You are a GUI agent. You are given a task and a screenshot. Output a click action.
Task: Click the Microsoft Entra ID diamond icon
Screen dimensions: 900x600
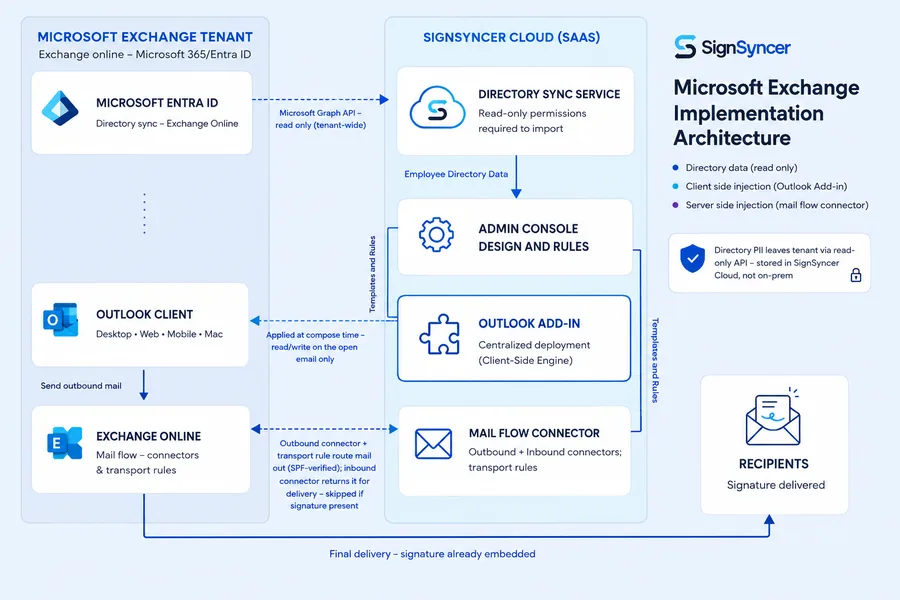[60, 108]
